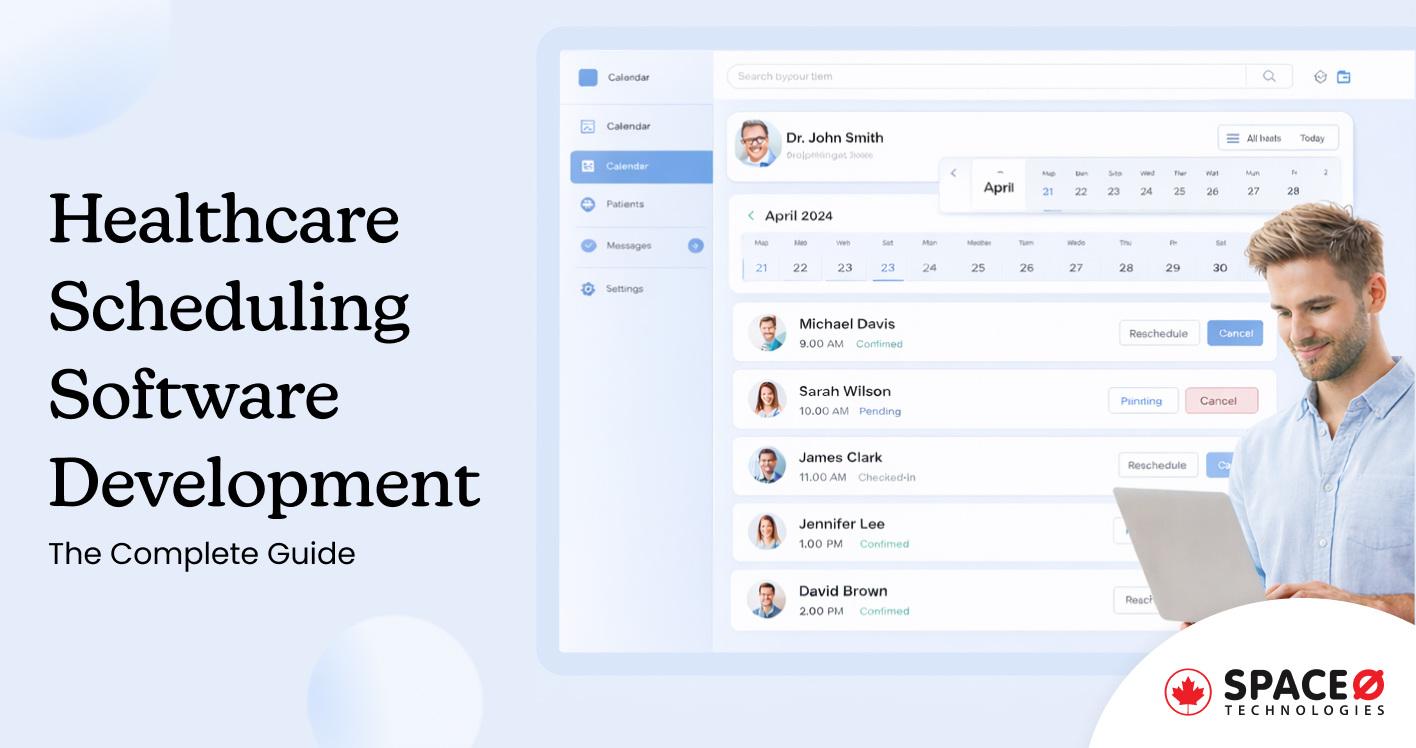The height and width of the screenshot is (748, 1416).
Task: Select Sarah Wilson's Pending status
Action: coord(881,411)
